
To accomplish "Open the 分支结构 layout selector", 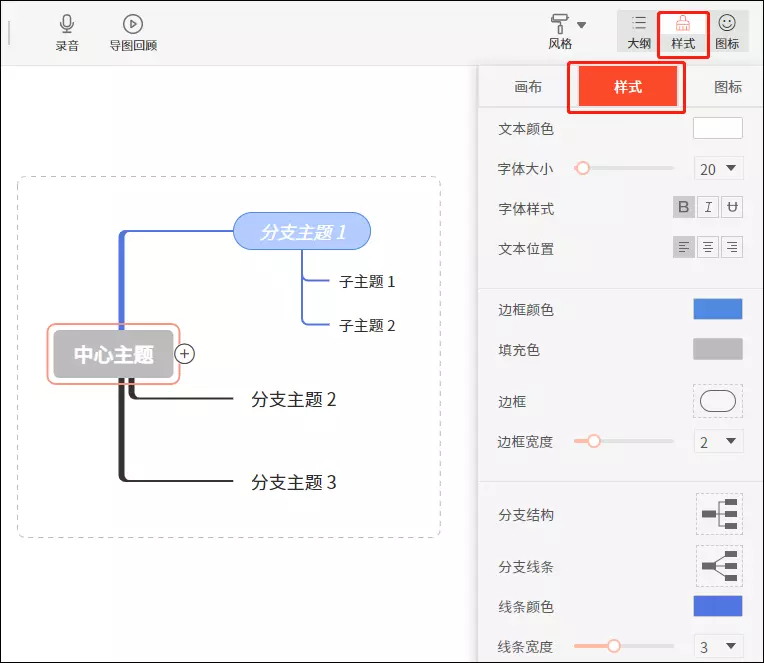I will pyautogui.click(x=719, y=514).
